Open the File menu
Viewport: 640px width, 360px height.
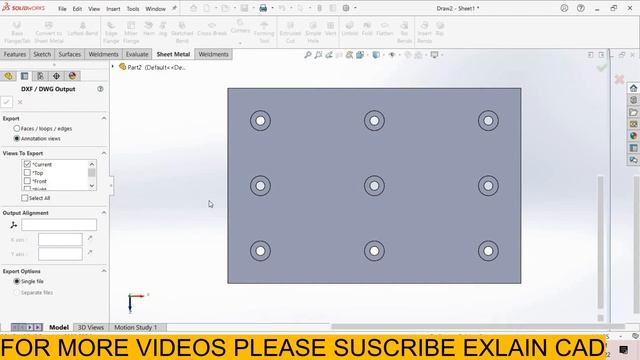(x=62, y=9)
